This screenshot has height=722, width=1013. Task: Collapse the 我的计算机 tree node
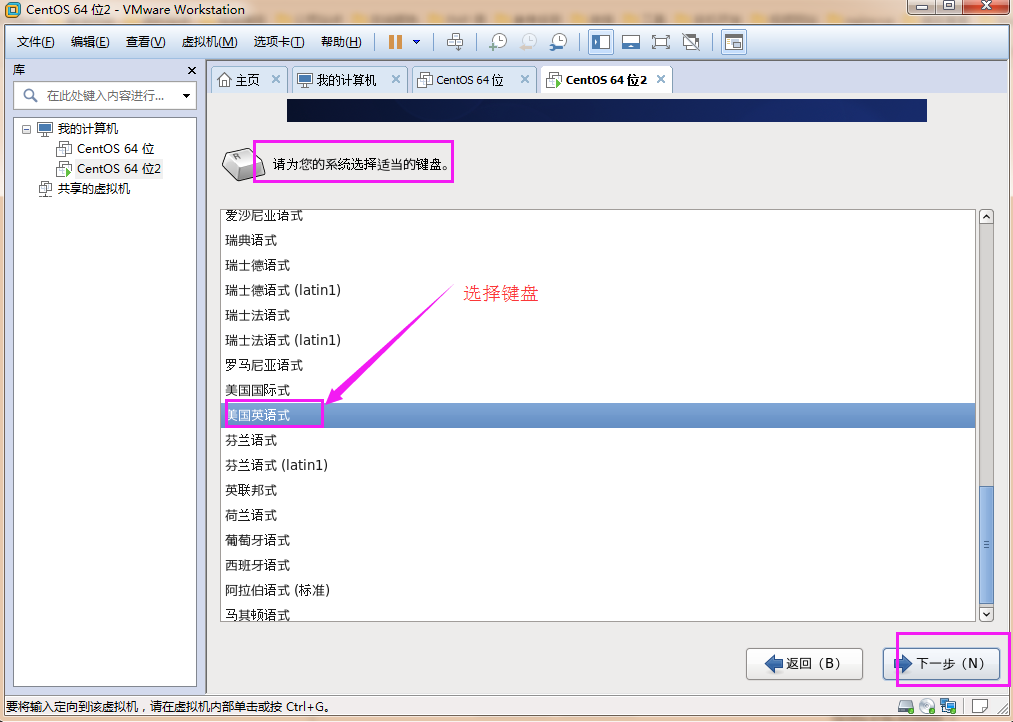tap(27, 129)
